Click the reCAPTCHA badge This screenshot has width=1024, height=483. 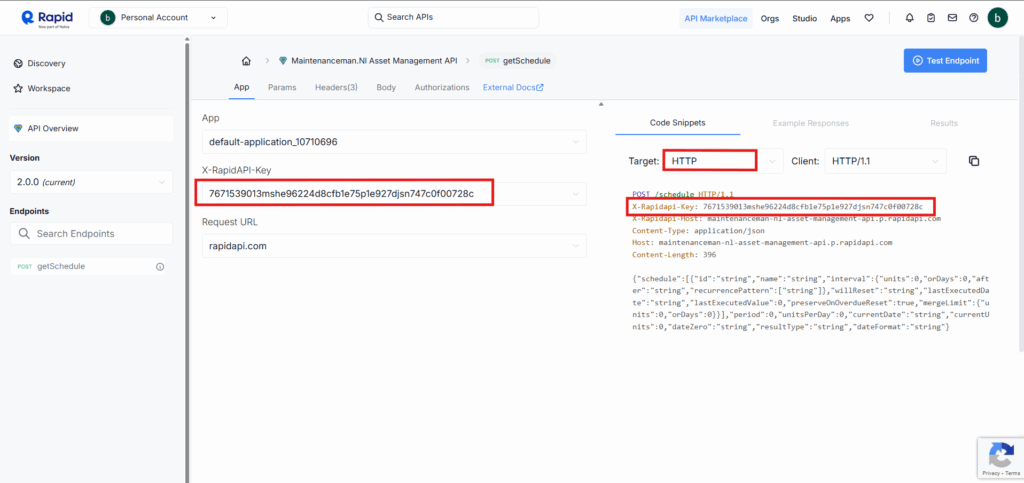pyautogui.click(x=1000, y=458)
